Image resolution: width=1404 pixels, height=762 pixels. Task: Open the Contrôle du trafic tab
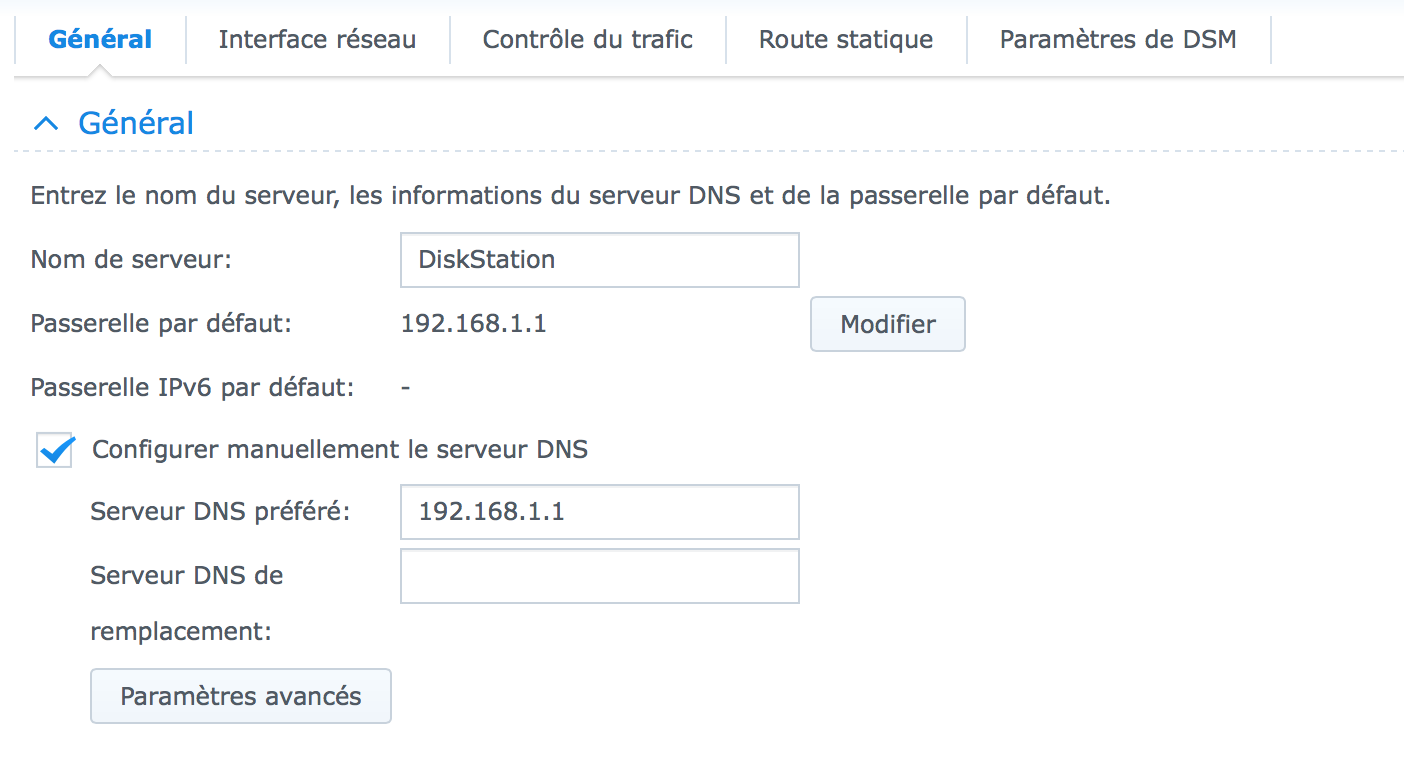588,39
